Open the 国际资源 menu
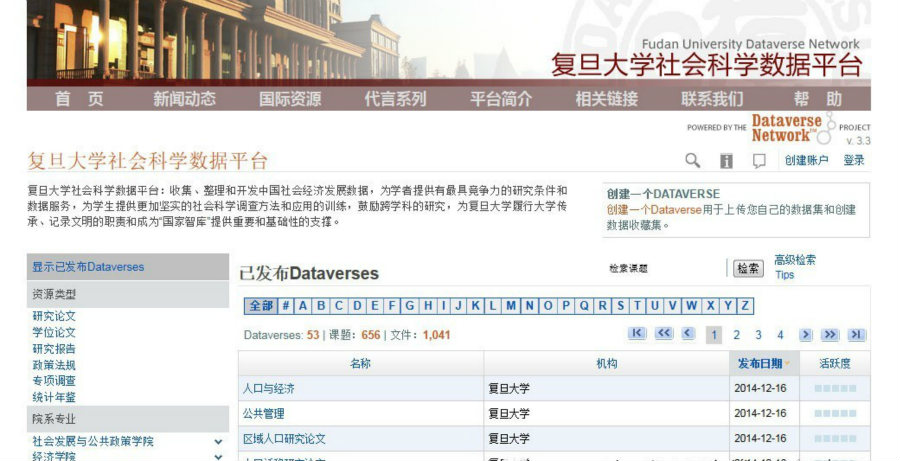Image resolution: width=900 pixels, height=461 pixels. point(290,99)
